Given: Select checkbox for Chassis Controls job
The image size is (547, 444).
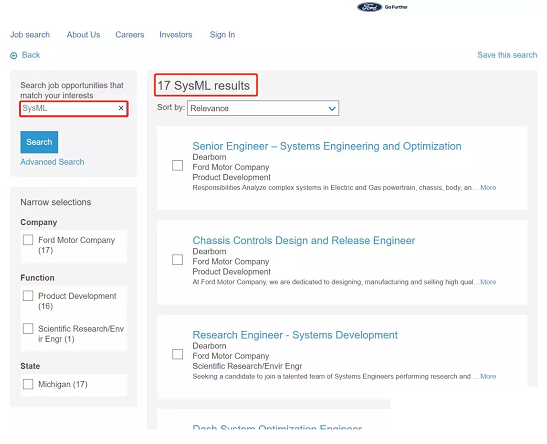Looking at the screenshot, I should pos(178,259).
